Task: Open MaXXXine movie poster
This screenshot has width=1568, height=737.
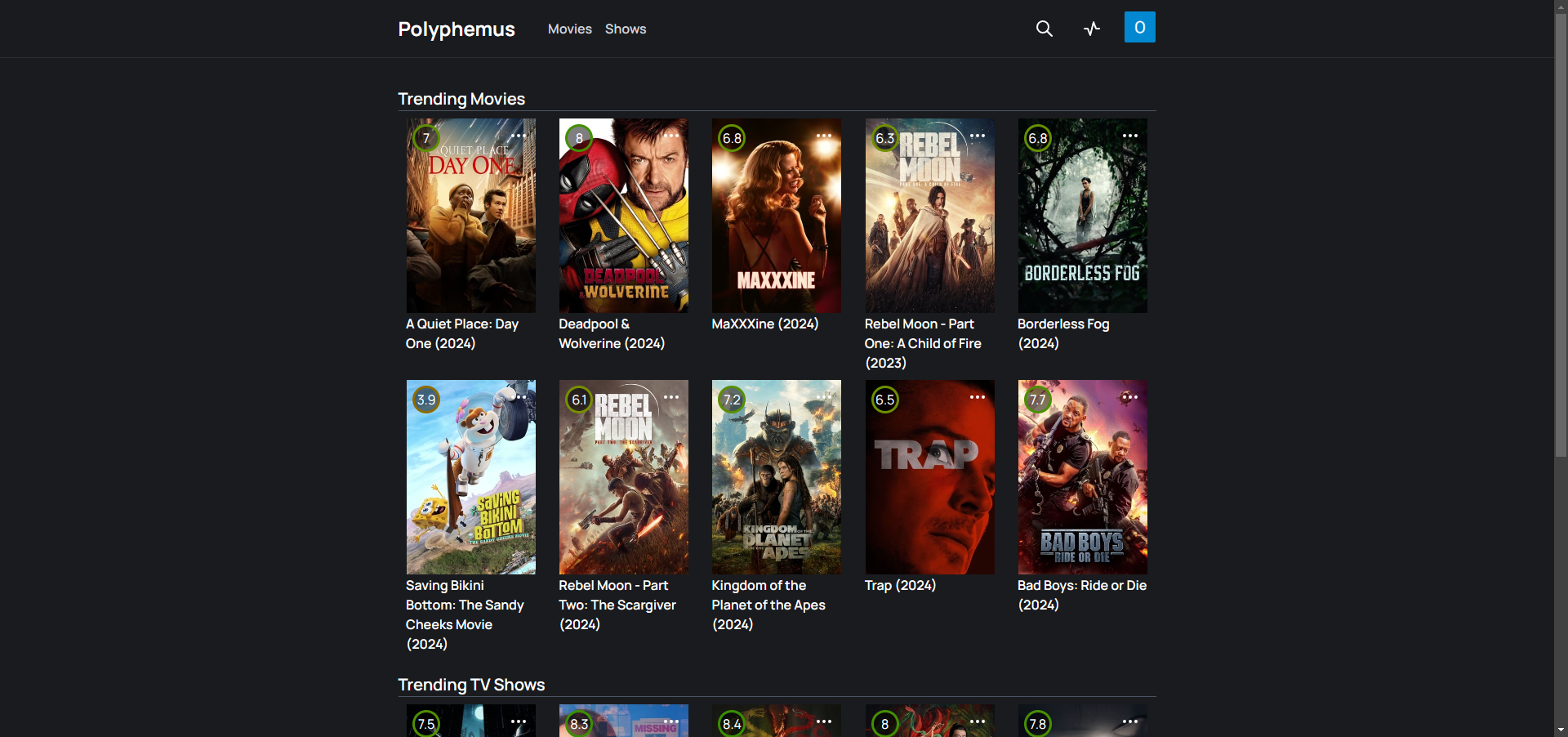Action: (777, 216)
